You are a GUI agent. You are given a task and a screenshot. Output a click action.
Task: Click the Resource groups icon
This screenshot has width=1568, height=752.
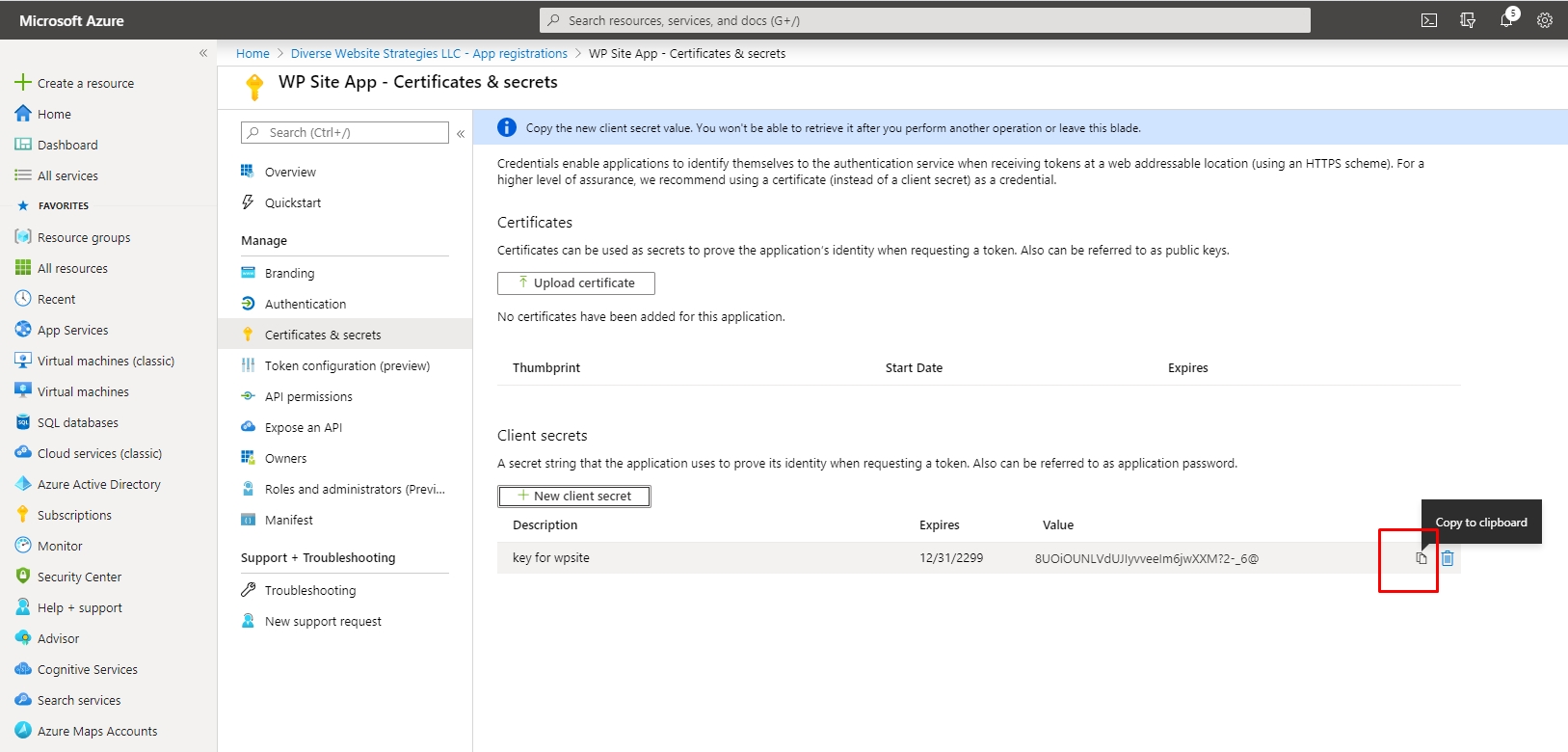[23, 237]
